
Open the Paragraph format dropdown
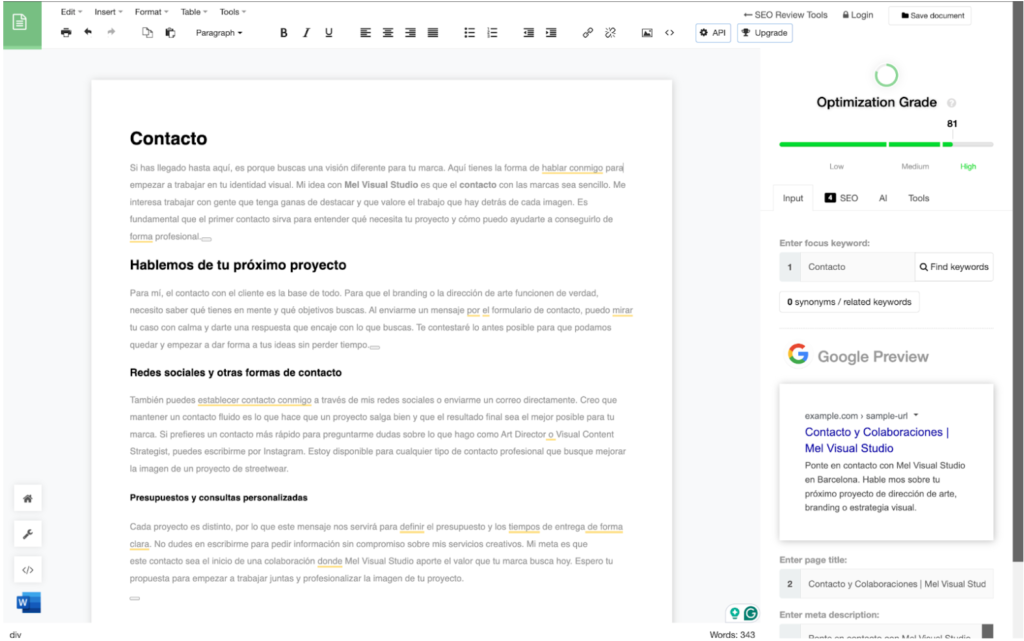point(218,33)
